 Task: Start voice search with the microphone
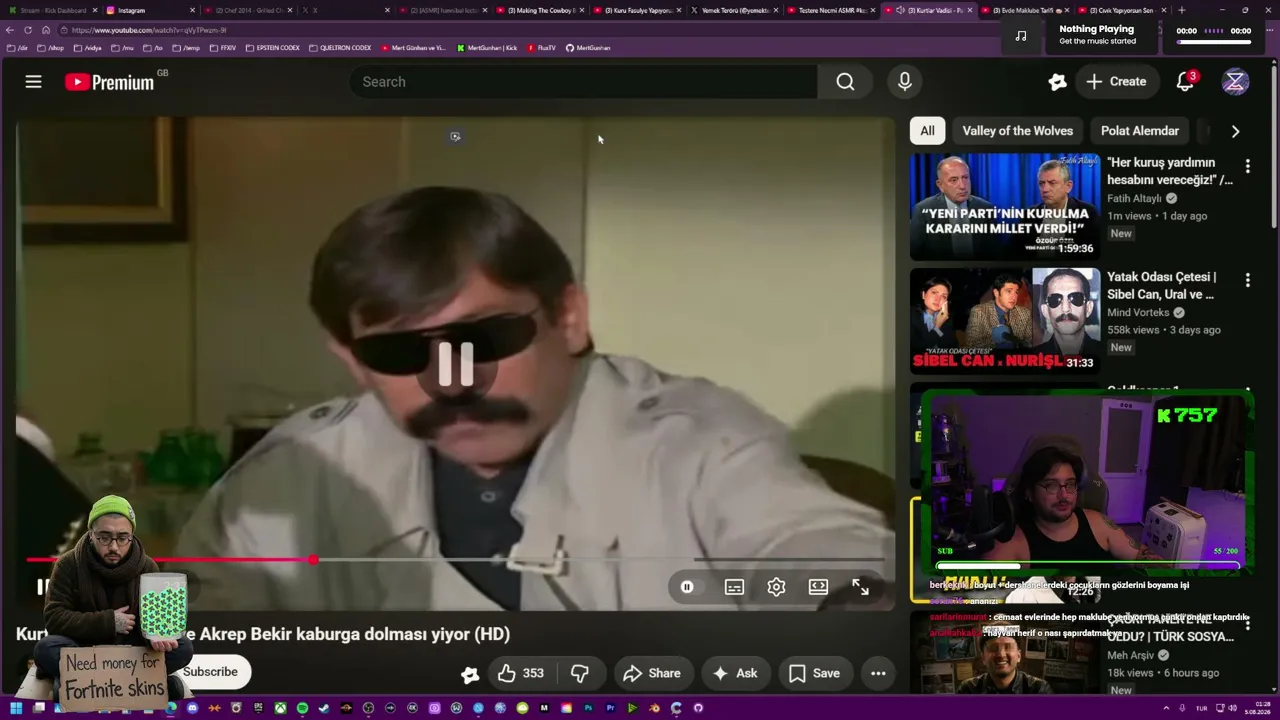click(904, 82)
